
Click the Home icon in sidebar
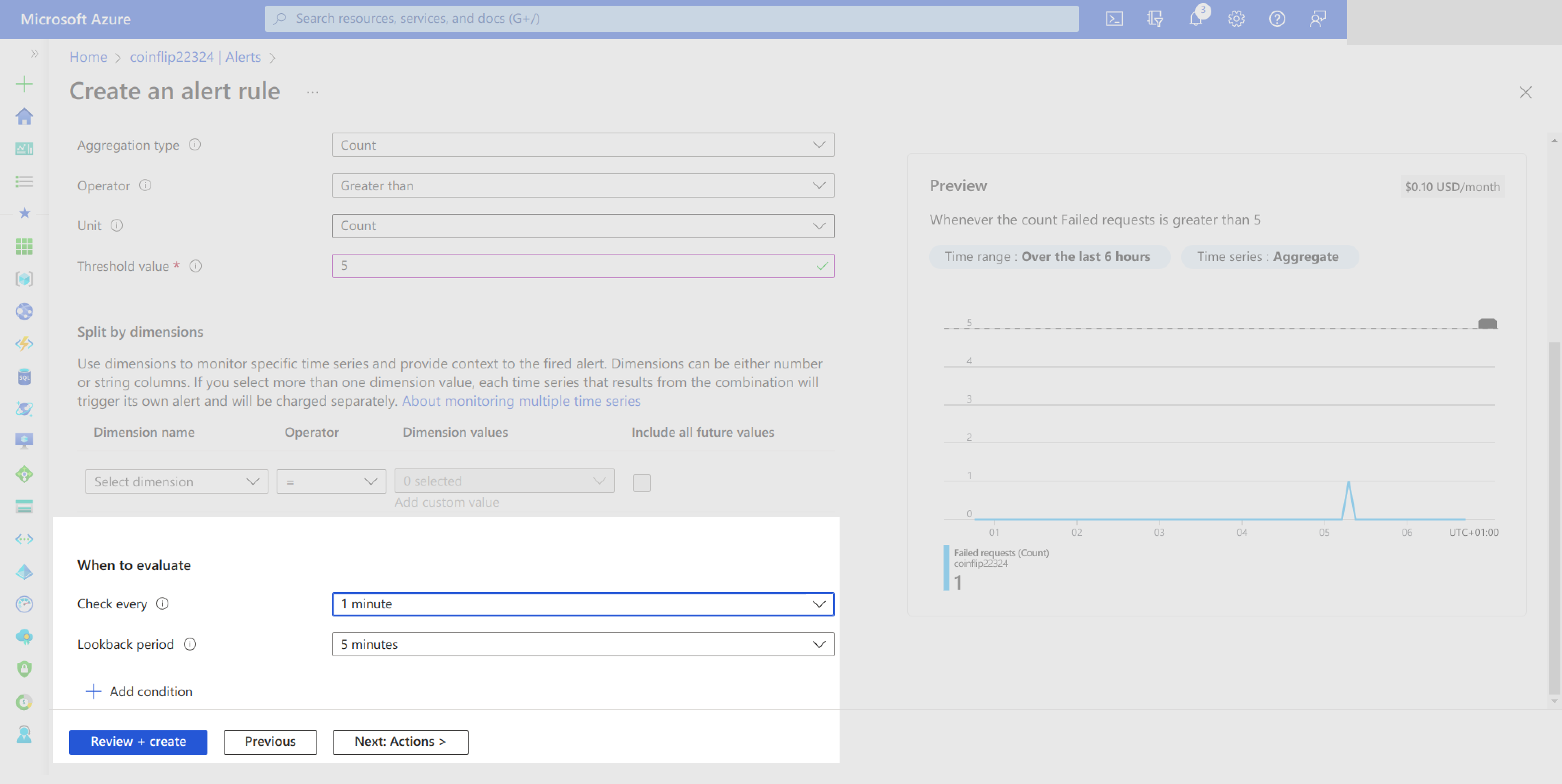pyautogui.click(x=24, y=116)
